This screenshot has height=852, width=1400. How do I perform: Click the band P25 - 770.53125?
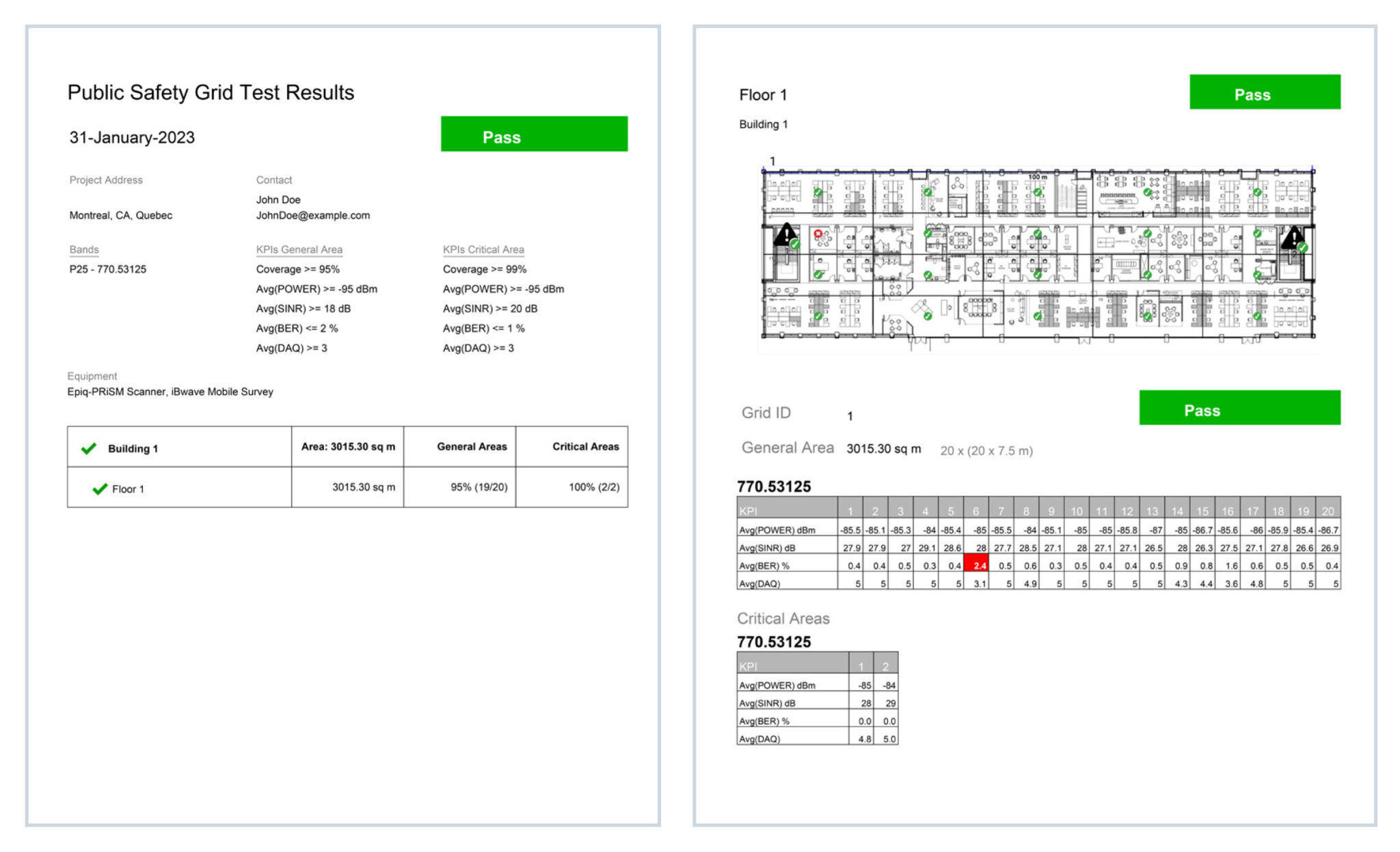pyautogui.click(x=108, y=269)
